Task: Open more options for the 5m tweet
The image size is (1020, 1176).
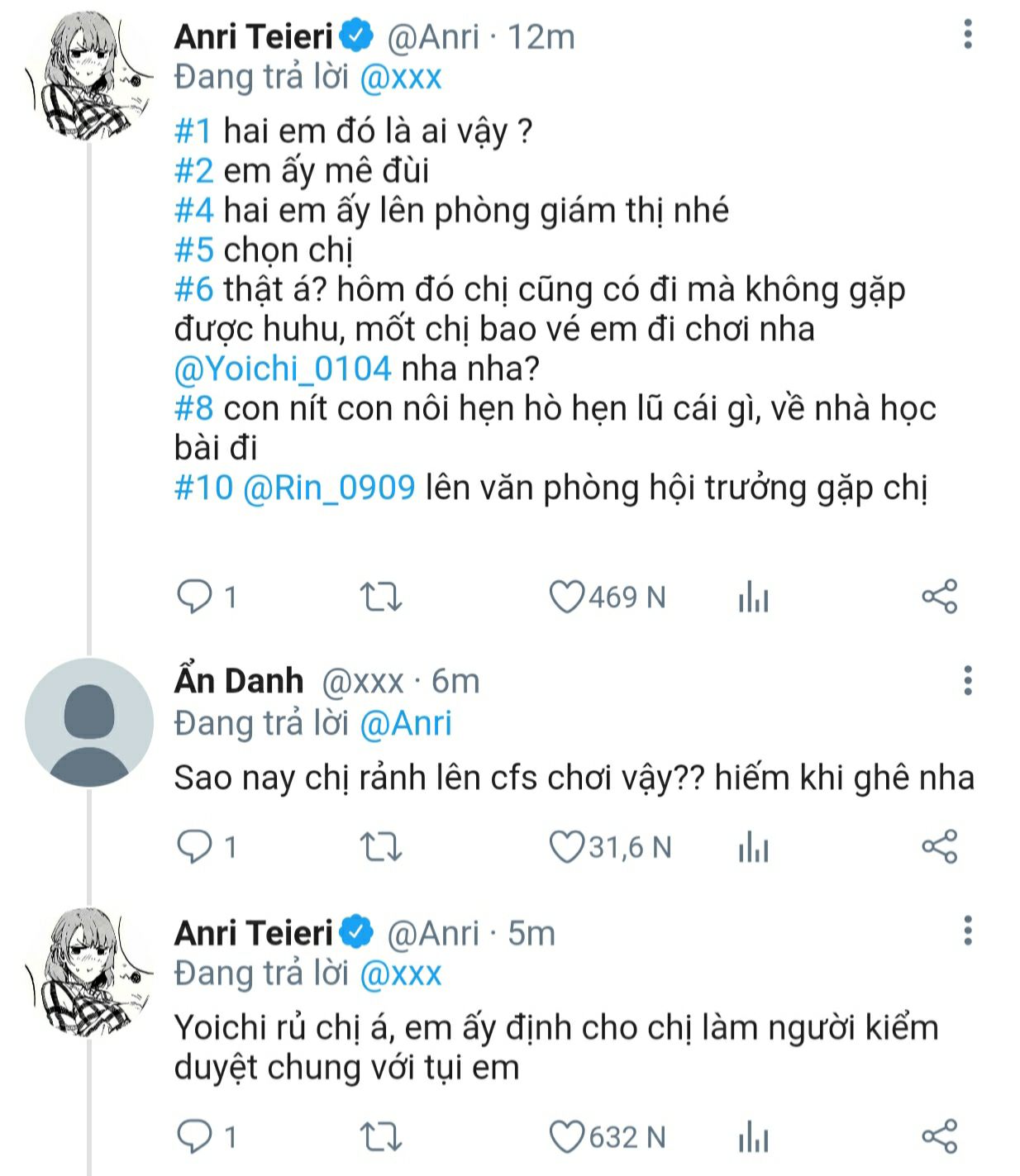Action: (968, 931)
